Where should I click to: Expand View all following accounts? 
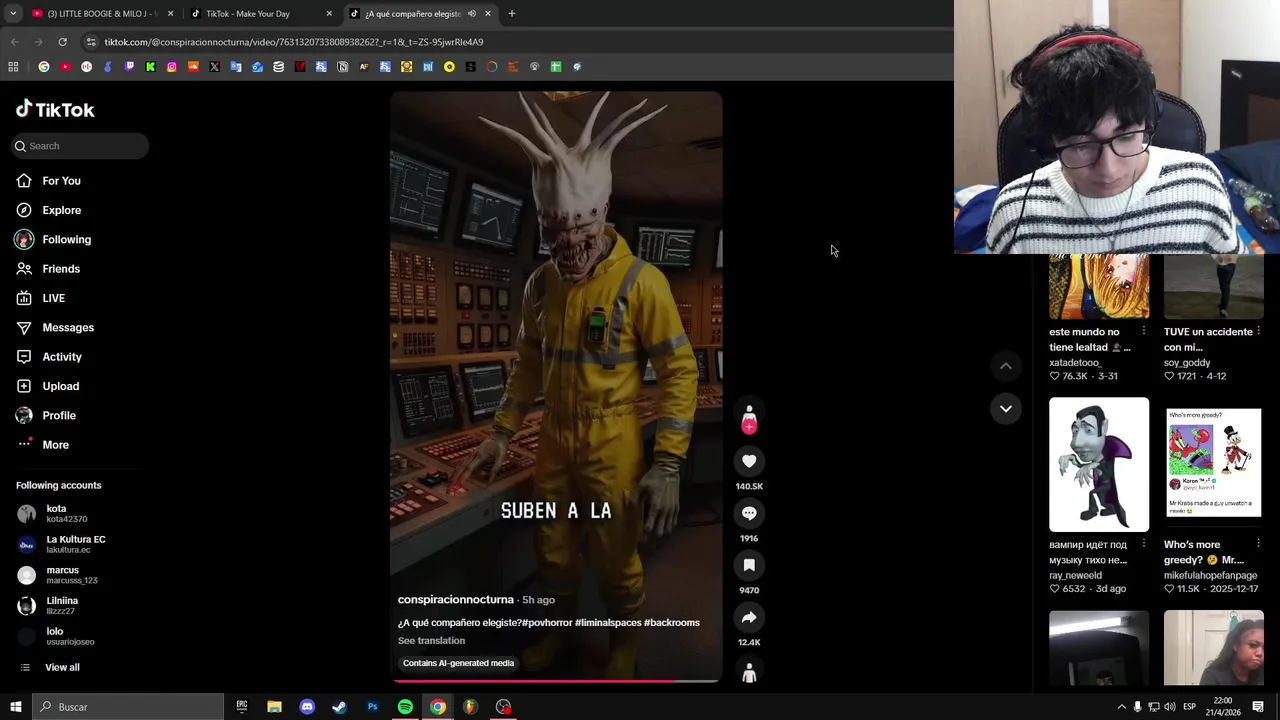(62, 667)
